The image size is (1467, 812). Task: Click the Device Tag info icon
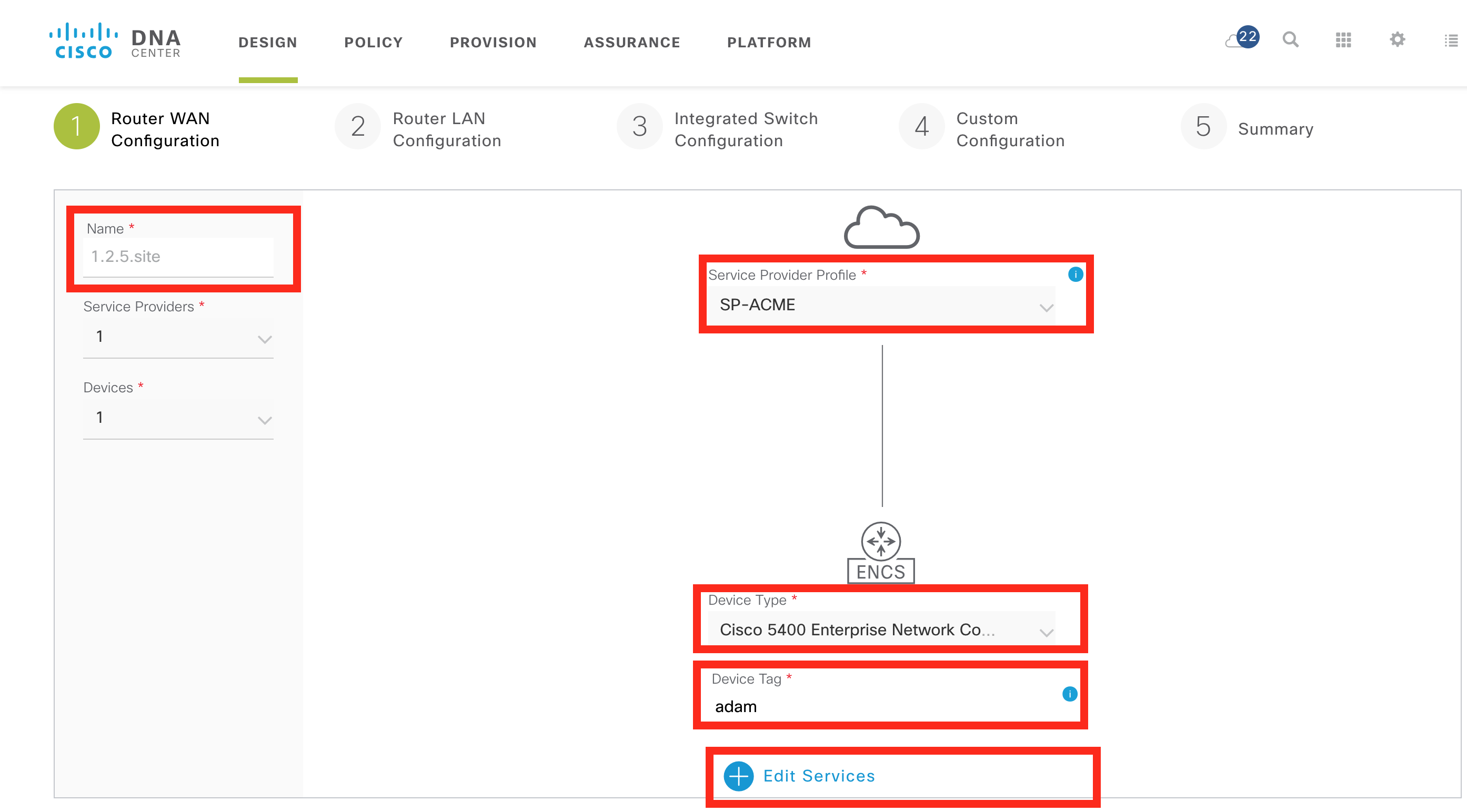point(1070,694)
